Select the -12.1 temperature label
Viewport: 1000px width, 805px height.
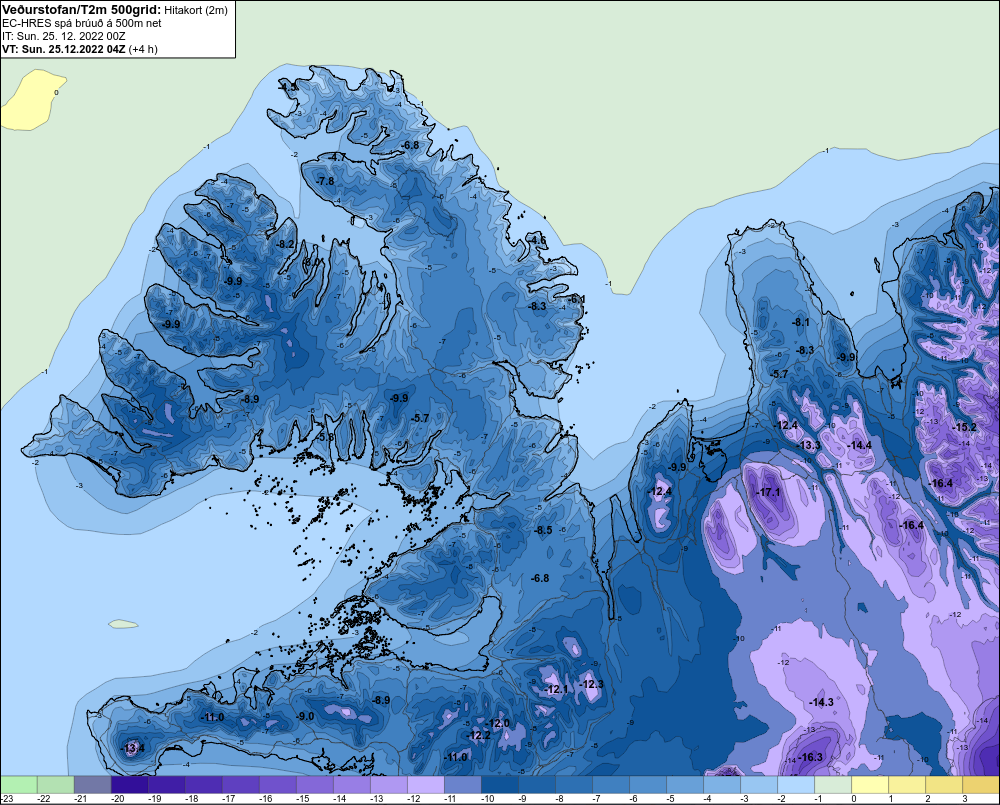556,690
